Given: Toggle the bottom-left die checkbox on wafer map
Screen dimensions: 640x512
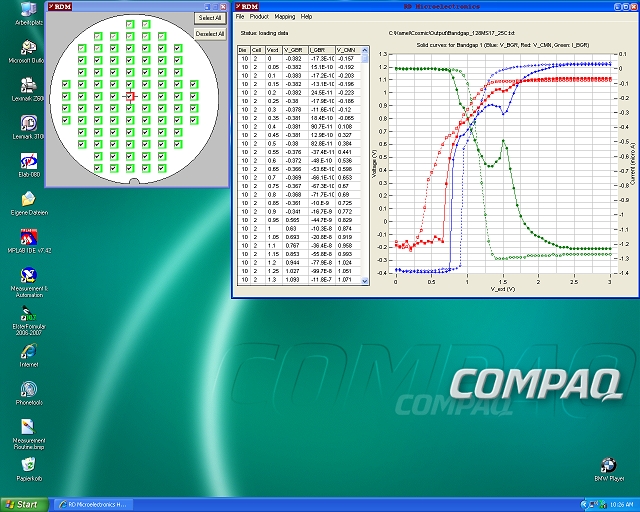Looking at the screenshot, I should [x=98, y=168].
